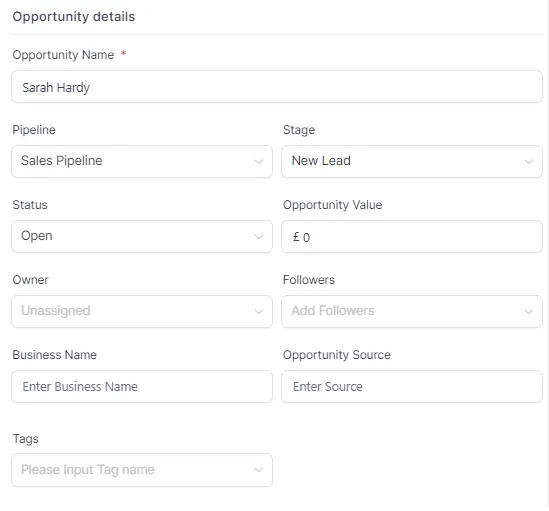Click the Tags label
Viewport: 549px width, 511px height.
[26, 439]
